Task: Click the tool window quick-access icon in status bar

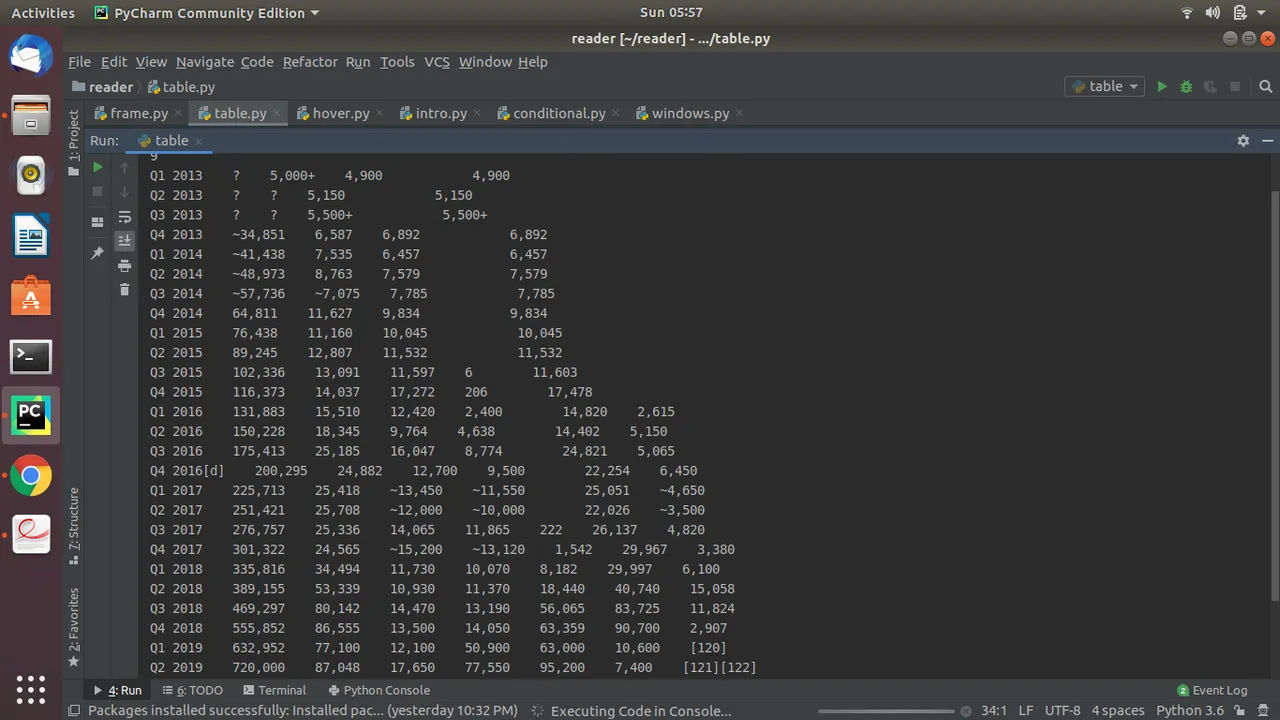Action: [x=74, y=711]
